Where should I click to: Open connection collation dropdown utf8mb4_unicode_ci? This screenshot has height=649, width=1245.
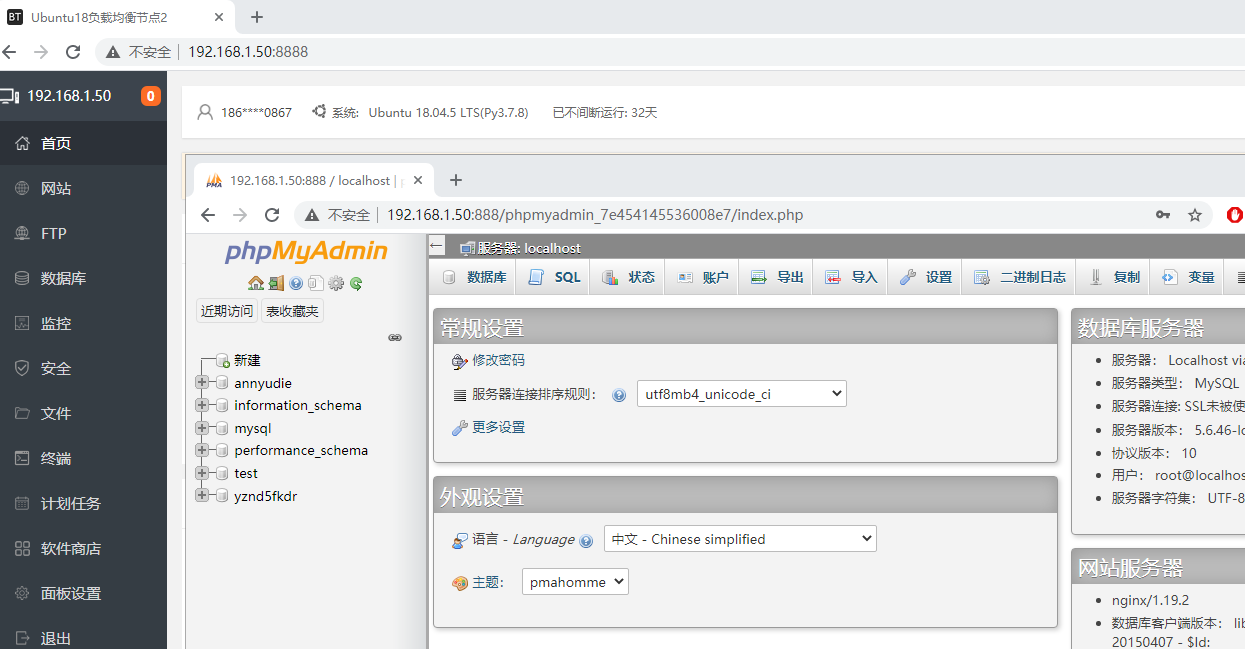(742, 394)
